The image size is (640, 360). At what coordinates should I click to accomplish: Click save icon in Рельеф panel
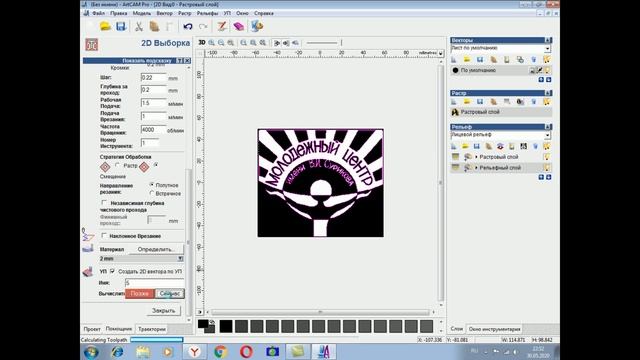(x=476, y=146)
